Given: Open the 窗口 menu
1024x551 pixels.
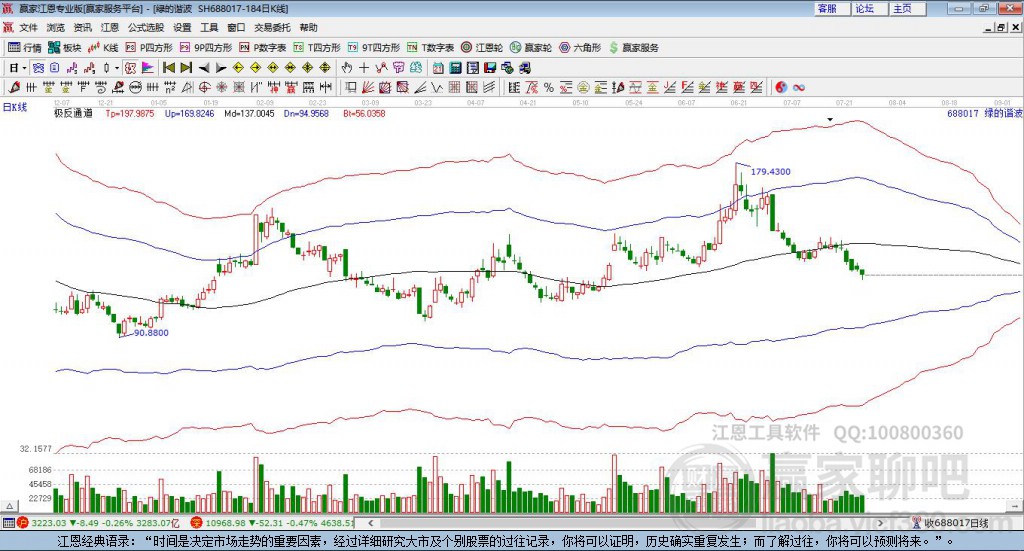Looking at the screenshot, I should [236, 27].
